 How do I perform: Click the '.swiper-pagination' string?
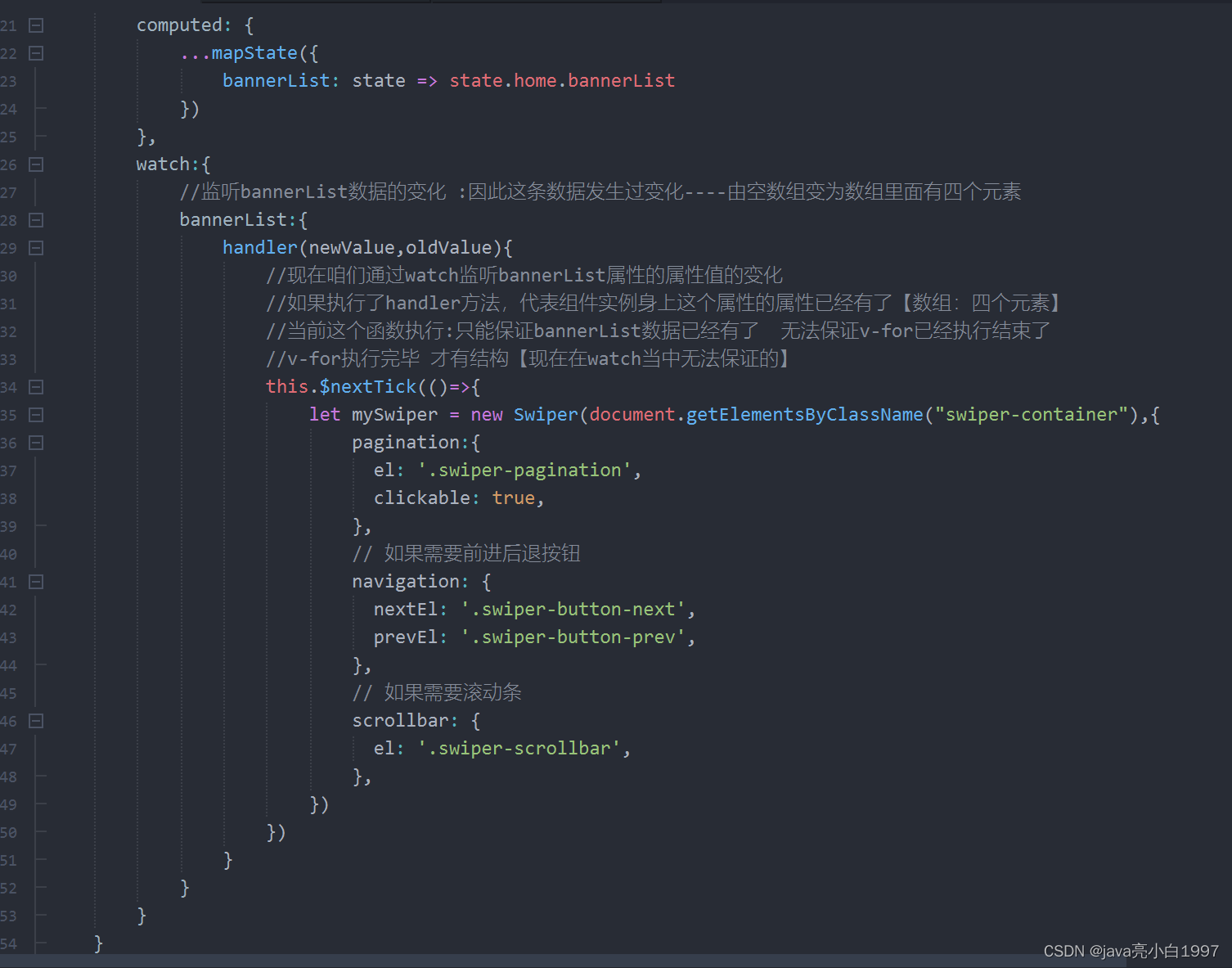[524, 470]
